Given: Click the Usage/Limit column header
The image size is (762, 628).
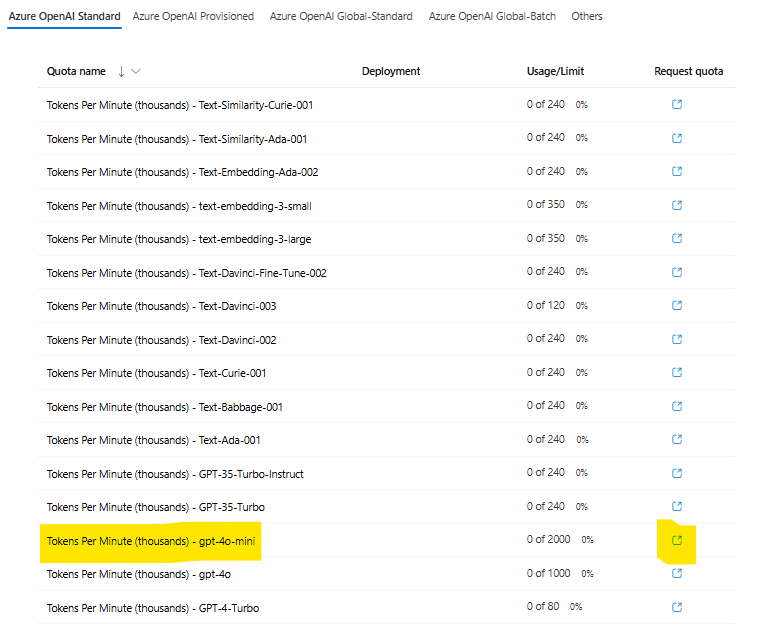Looking at the screenshot, I should [x=555, y=71].
